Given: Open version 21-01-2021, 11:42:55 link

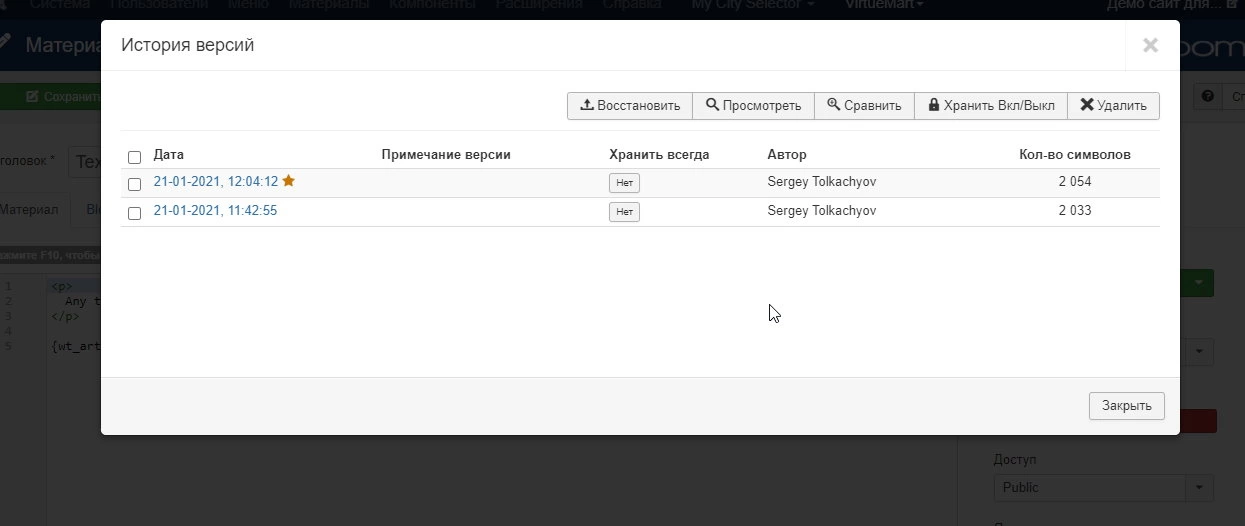Looking at the screenshot, I should coord(215,211).
